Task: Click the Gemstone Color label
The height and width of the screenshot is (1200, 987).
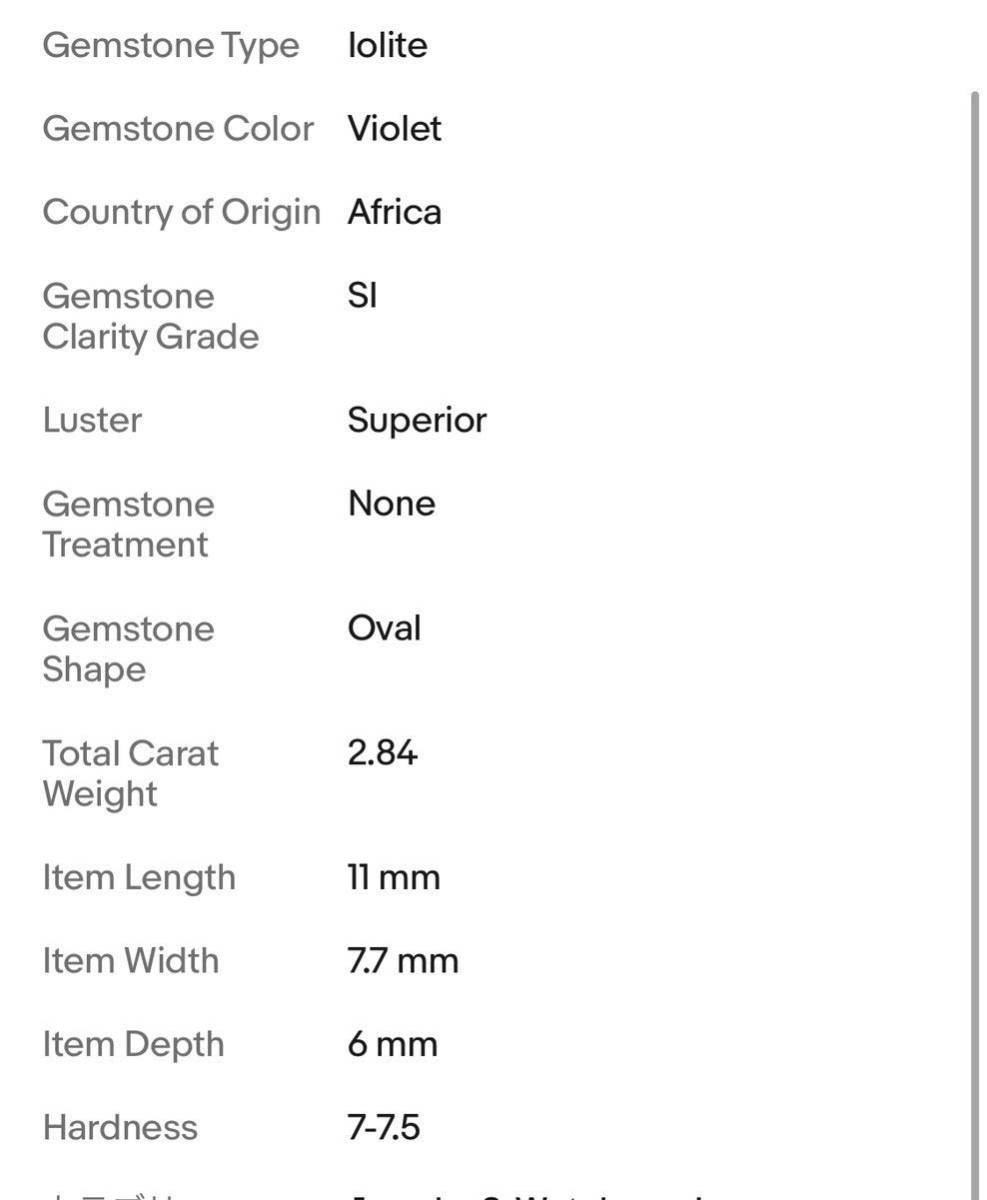Action: click(178, 129)
